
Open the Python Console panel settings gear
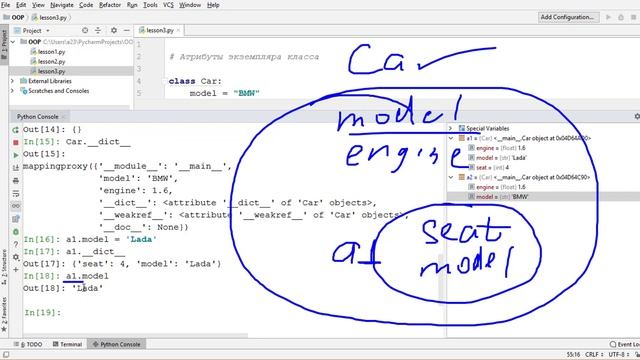pyautogui.click(x=637, y=116)
